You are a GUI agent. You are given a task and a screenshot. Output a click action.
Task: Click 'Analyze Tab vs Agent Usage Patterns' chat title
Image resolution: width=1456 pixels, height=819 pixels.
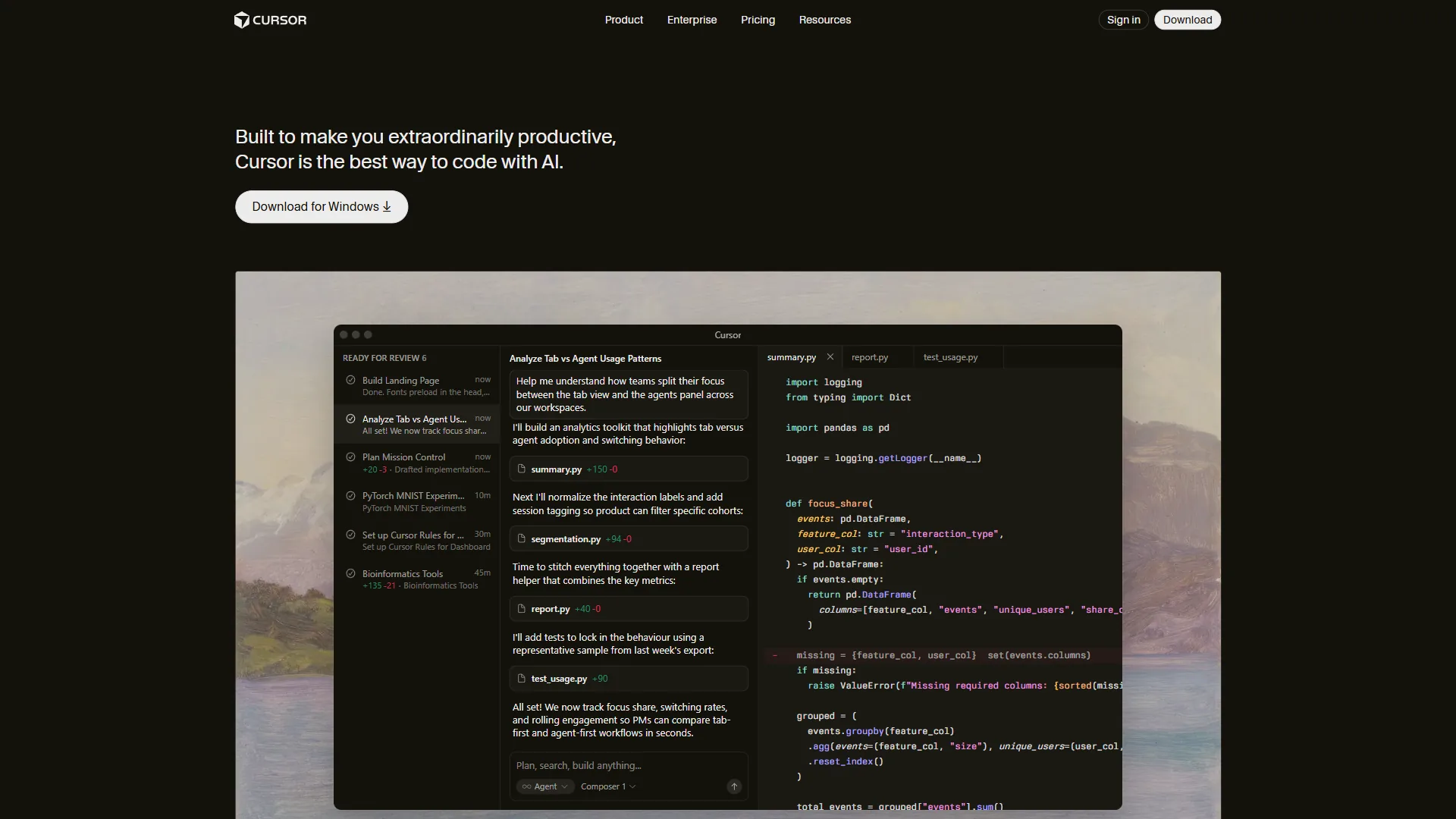(x=585, y=359)
